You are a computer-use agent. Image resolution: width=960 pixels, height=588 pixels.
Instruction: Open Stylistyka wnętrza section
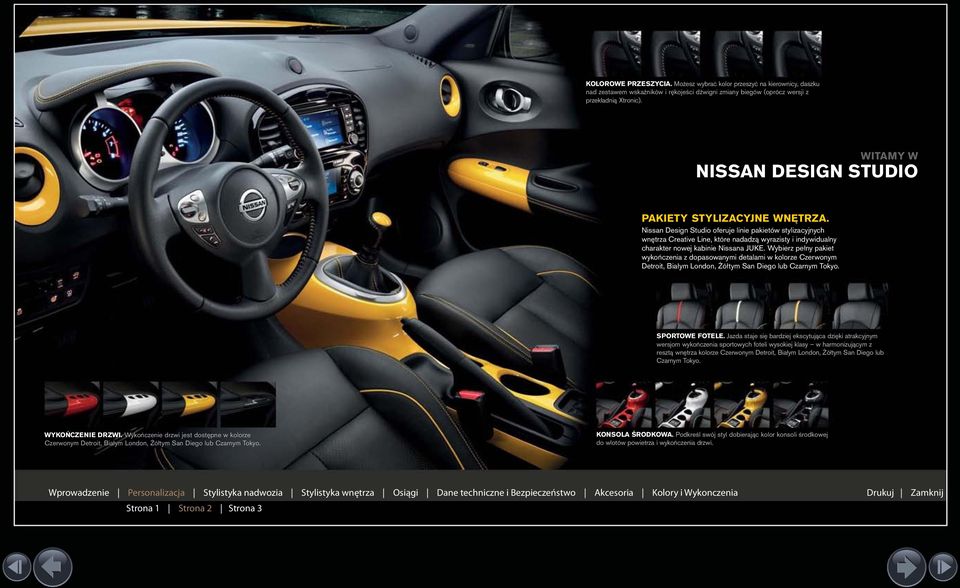tap(337, 492)
